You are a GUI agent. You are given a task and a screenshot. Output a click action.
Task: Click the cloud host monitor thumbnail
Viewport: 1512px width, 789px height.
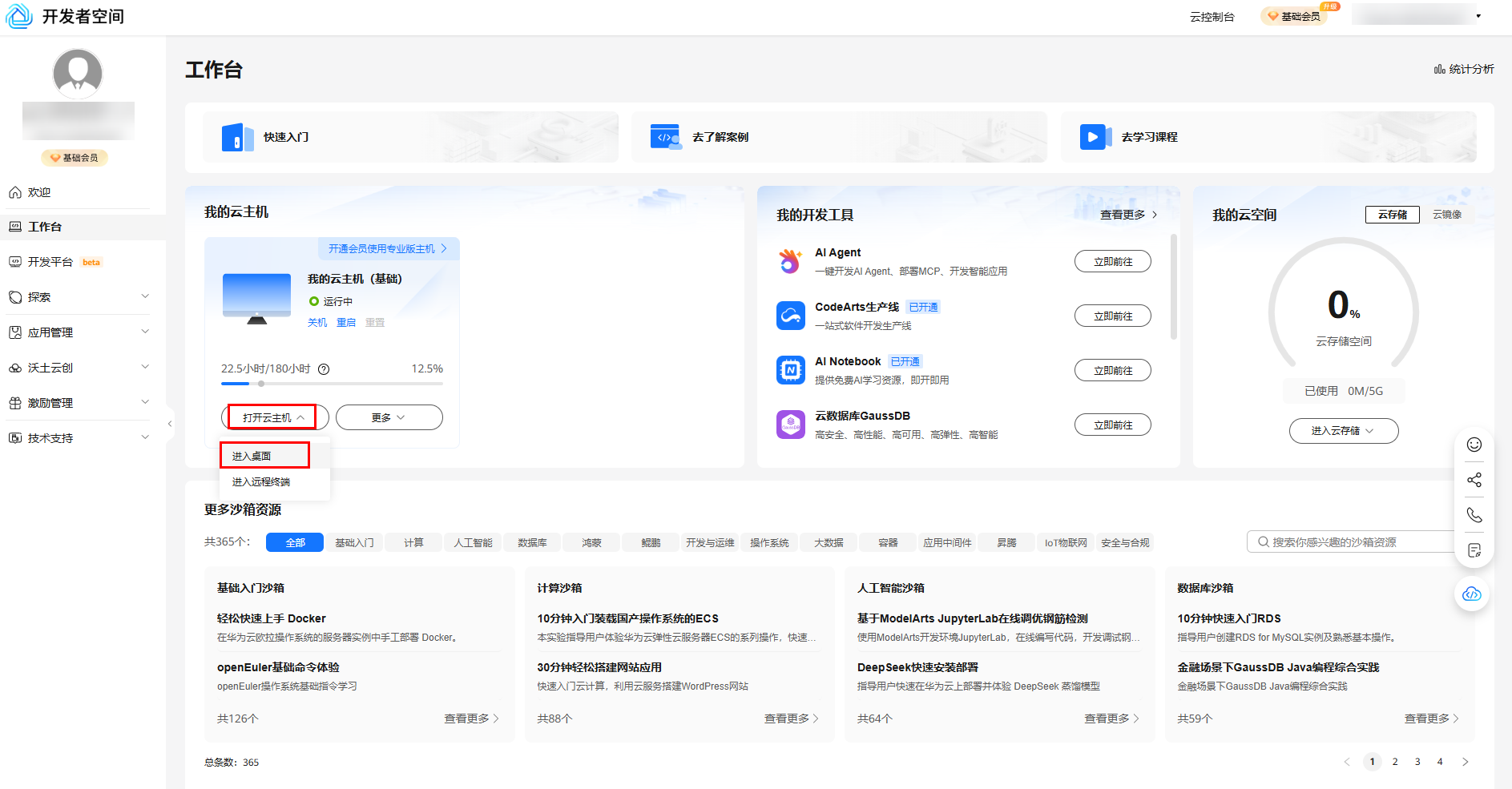pyautogui.click(x=256, y=299)
